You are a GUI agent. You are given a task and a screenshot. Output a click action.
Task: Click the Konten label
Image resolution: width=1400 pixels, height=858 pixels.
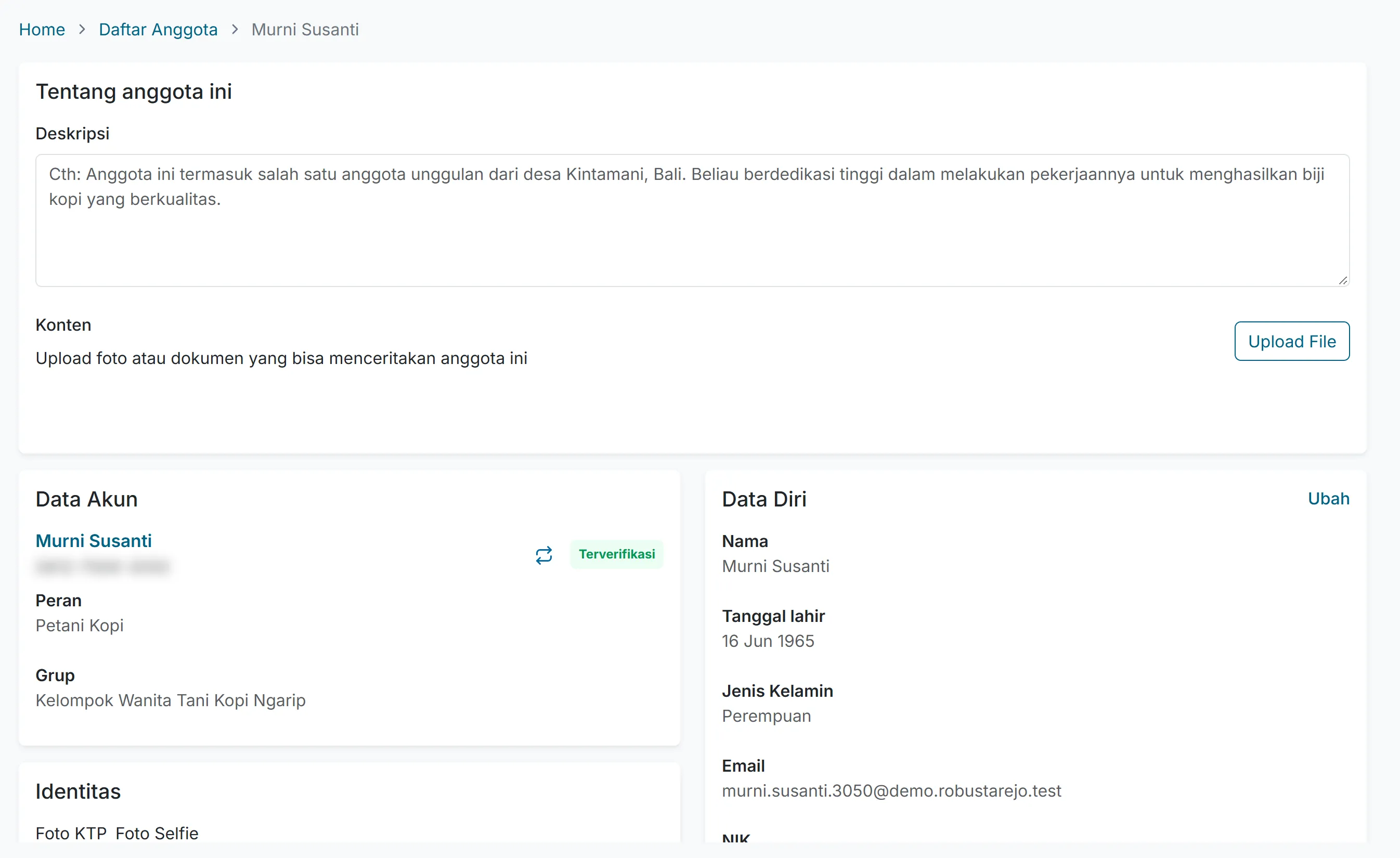pyautogui.click(x=63, y=324)
